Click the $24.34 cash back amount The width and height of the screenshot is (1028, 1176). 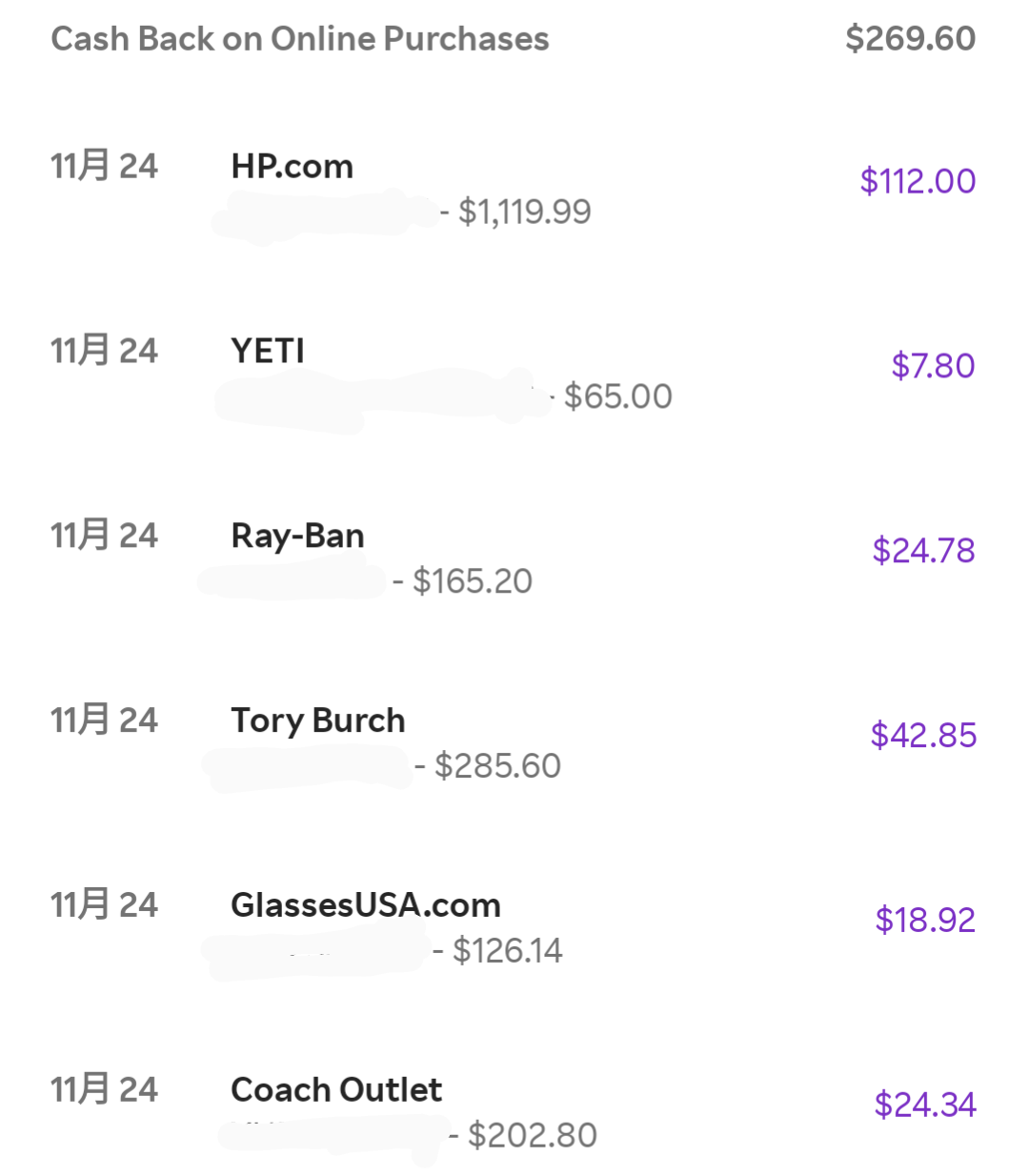point(925,1105)
